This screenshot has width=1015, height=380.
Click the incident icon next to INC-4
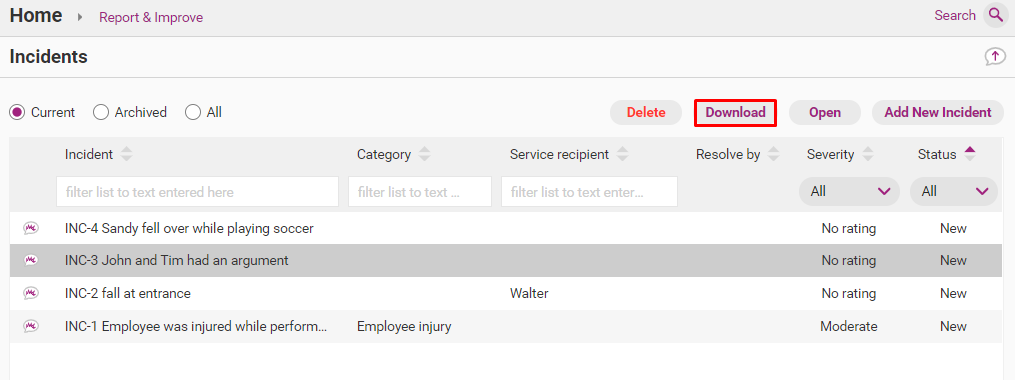click(31, 228)
